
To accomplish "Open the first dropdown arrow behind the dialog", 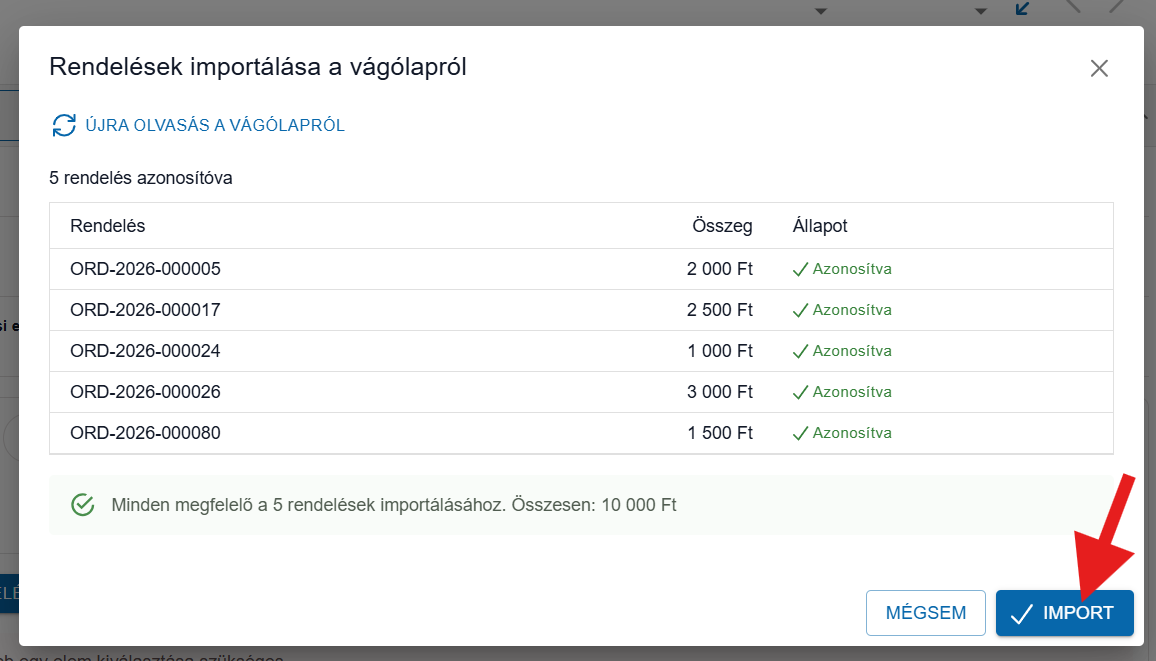I will click(x=821, y=11).
